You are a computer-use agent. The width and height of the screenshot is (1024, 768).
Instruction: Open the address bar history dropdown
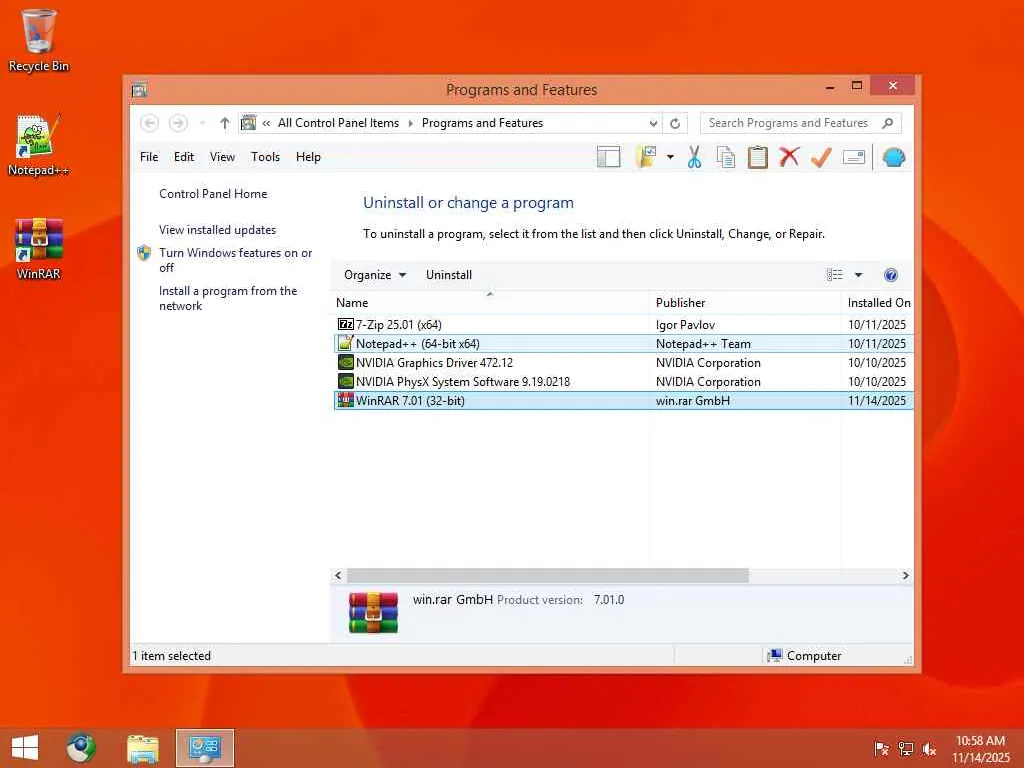653,123
